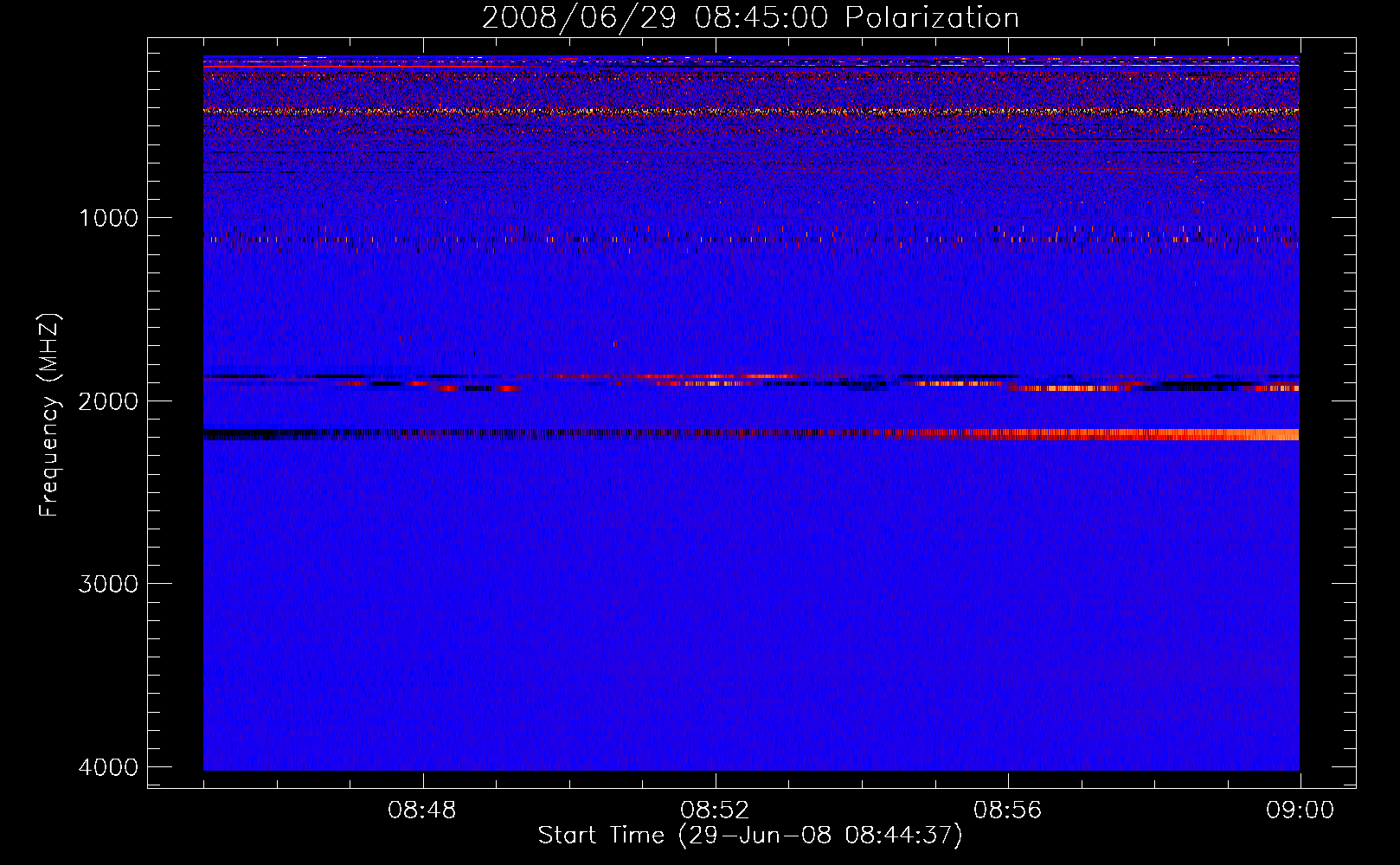Select the 1000 frequency tick label

tap(108, 217)
